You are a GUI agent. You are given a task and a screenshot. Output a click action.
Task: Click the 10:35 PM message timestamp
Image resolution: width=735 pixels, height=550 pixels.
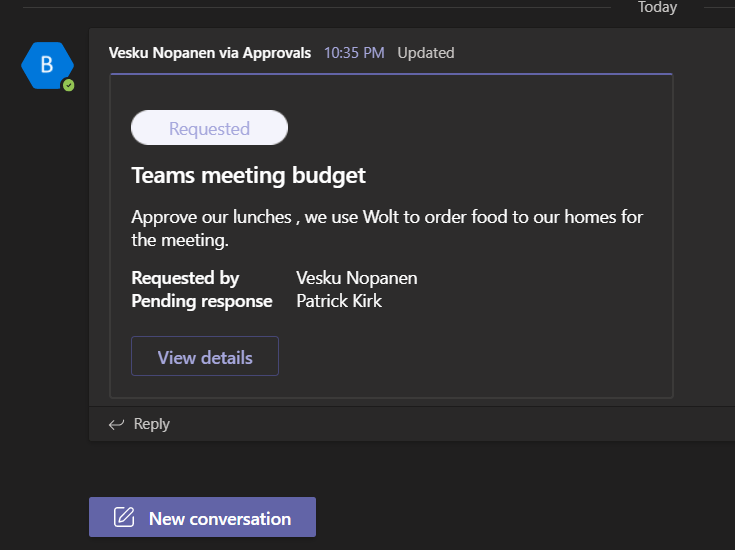coord(354,53)
